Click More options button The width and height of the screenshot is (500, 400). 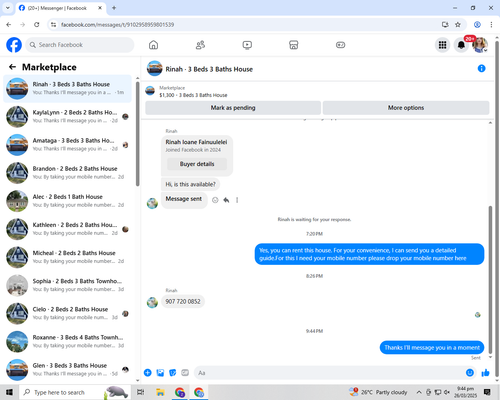[406, 108]
